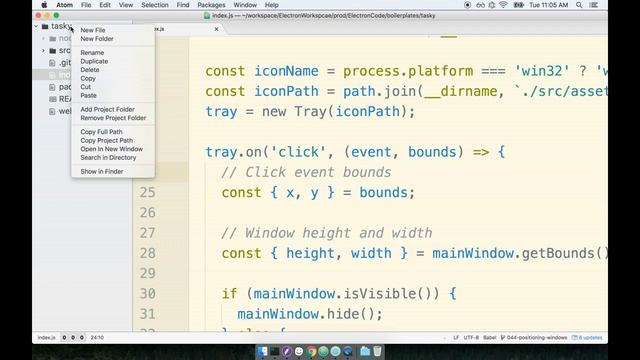The image size is (640, 360).
Task: Click the mainWindow.hide() code line
Action: click(310, 314)
